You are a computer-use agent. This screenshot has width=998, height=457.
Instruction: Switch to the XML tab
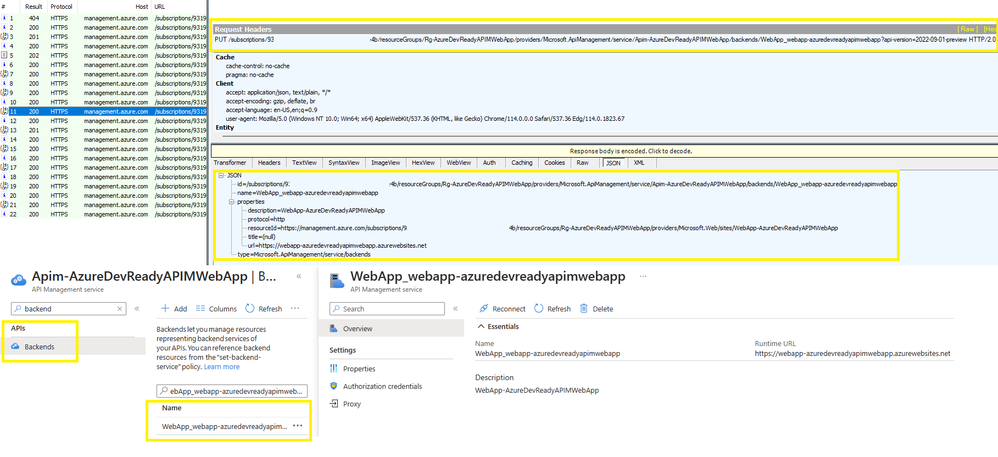point(638,163)
